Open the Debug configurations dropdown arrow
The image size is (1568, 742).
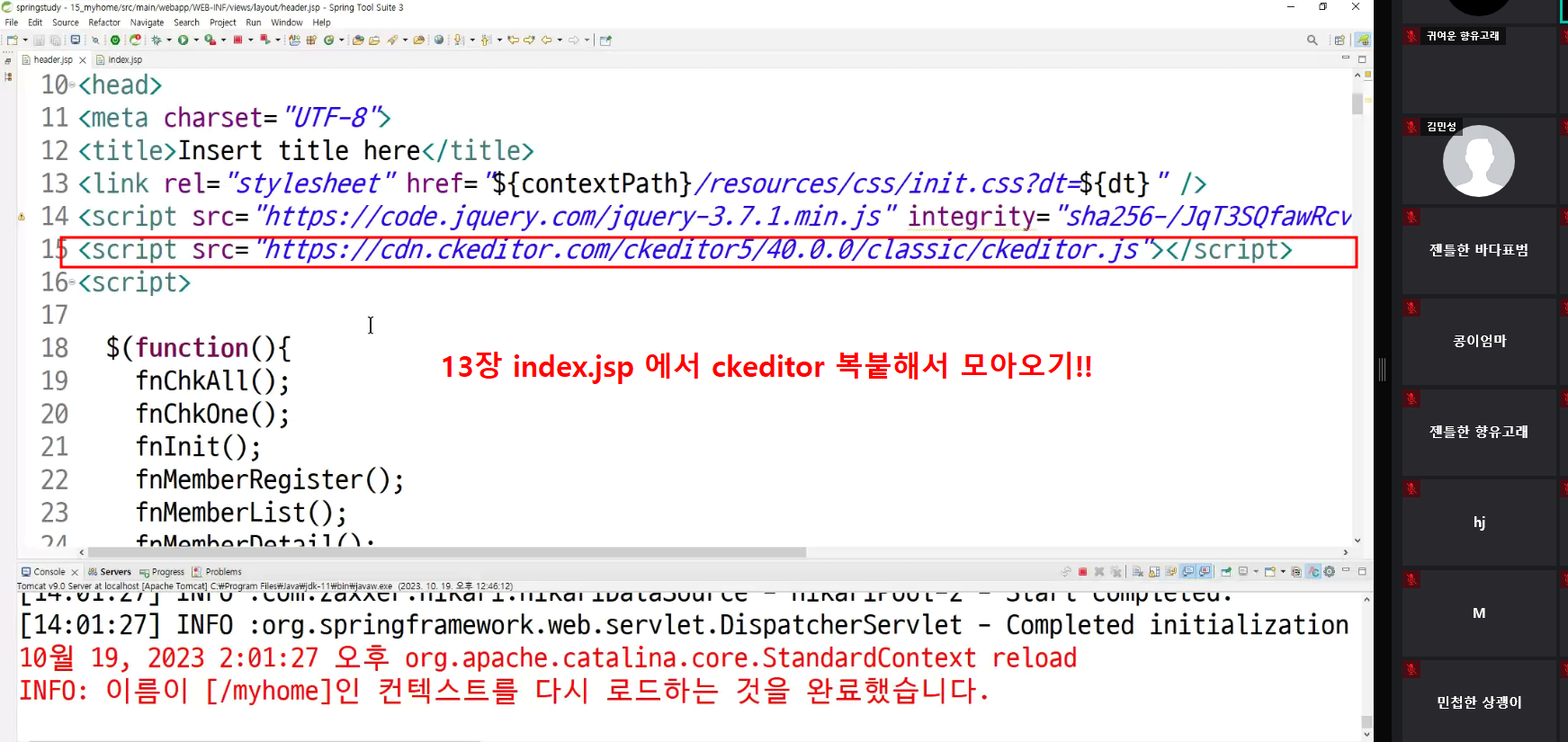(x=169, y=40)
